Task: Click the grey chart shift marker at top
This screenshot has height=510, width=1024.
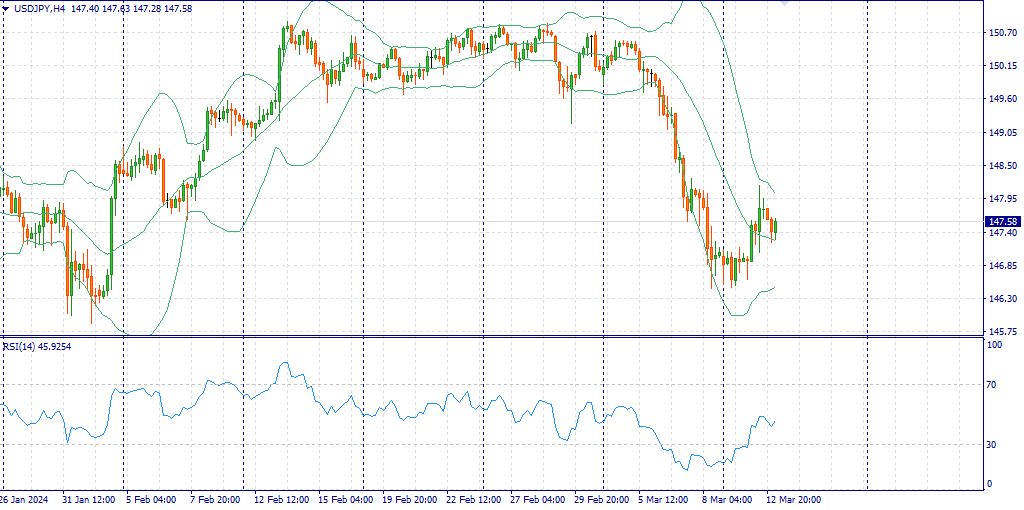Action: [783, 4]
